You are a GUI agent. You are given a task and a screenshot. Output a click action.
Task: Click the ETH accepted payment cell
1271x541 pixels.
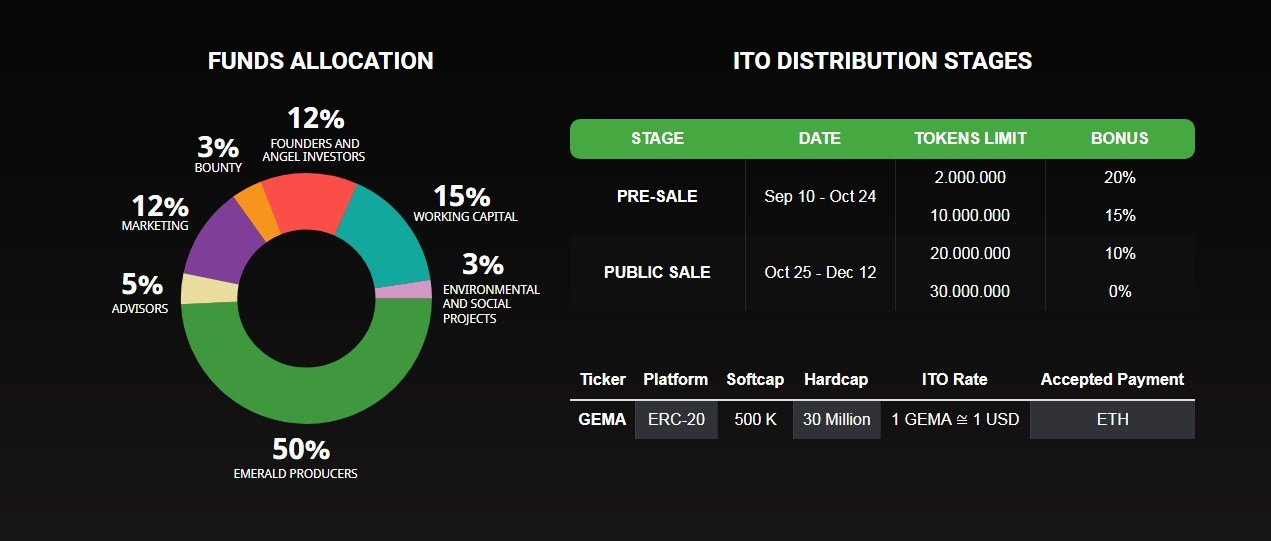tap(1112, 419)
